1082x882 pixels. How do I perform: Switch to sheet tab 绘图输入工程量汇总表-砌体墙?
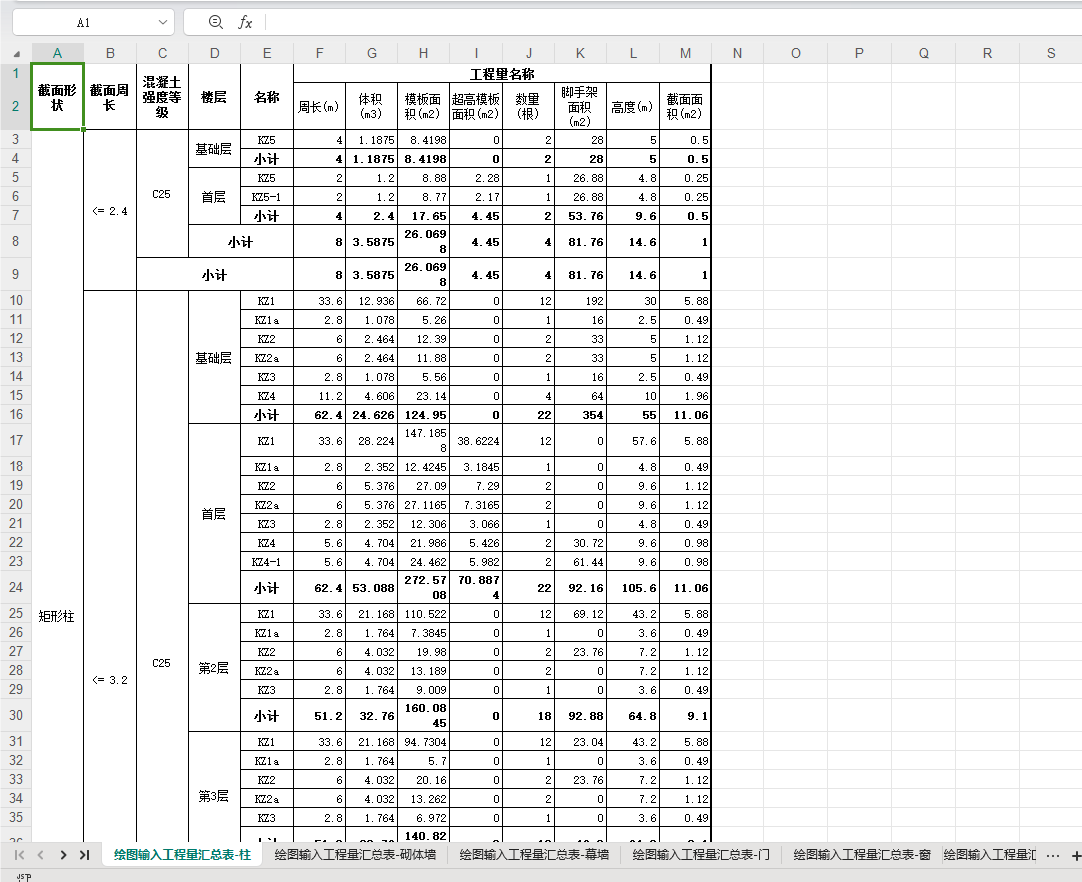pos(355,855)
